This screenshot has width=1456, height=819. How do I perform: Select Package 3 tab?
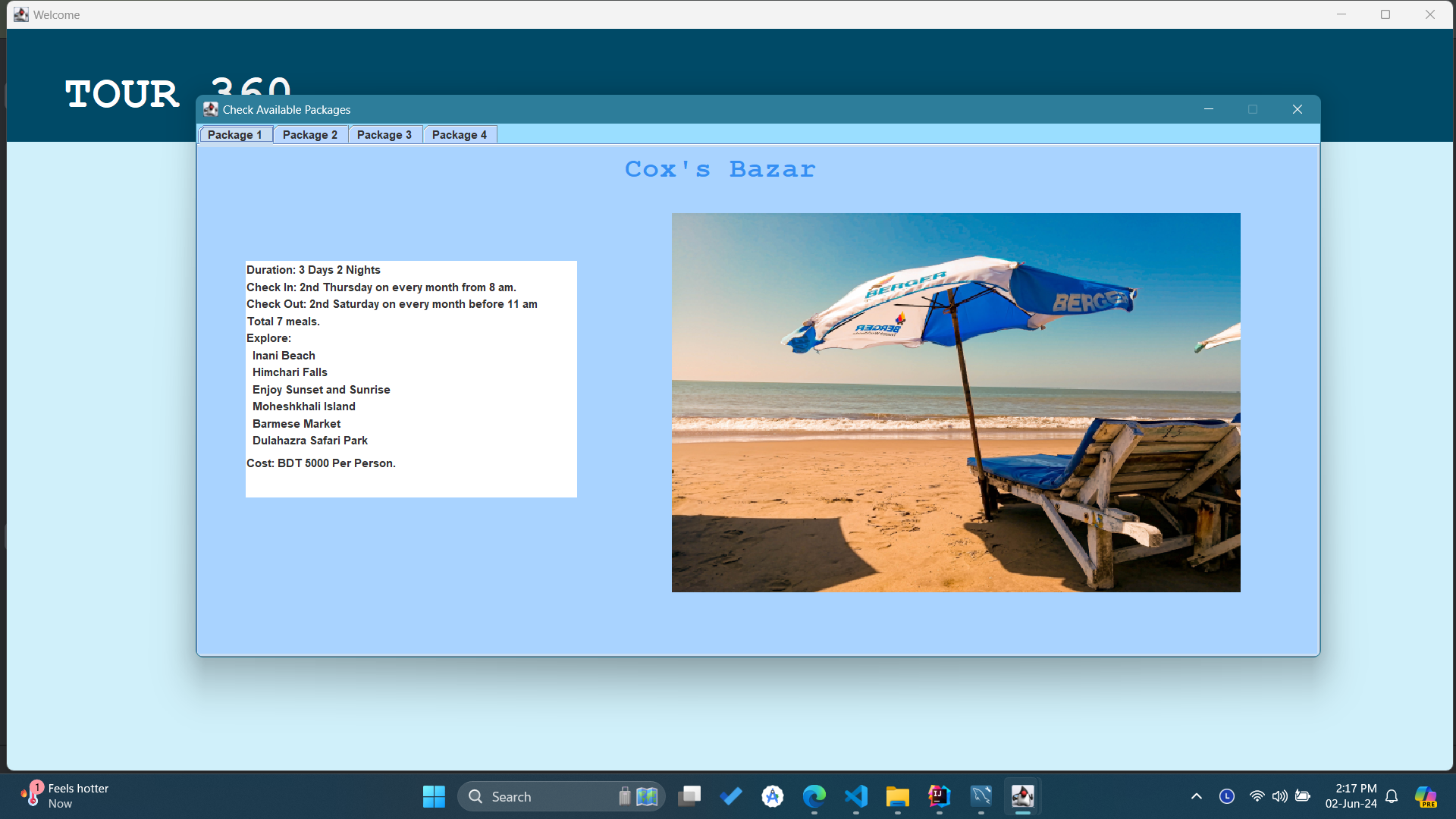384,134
